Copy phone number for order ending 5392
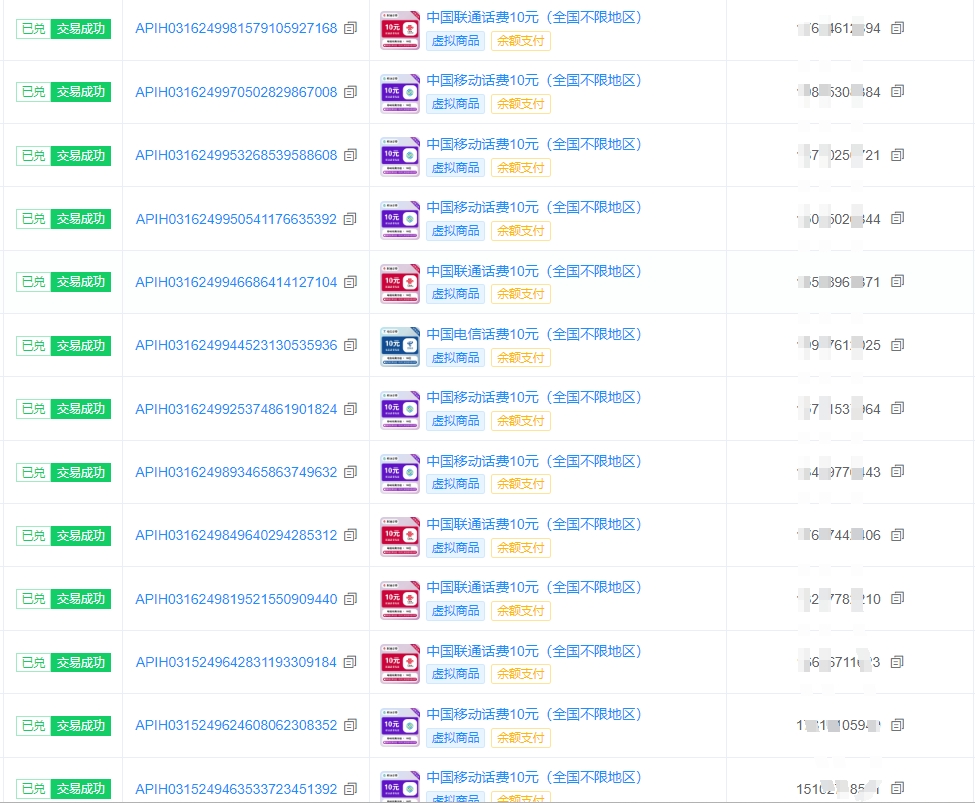The width and height of the screenshot is (975, 803). click(897, 218)
